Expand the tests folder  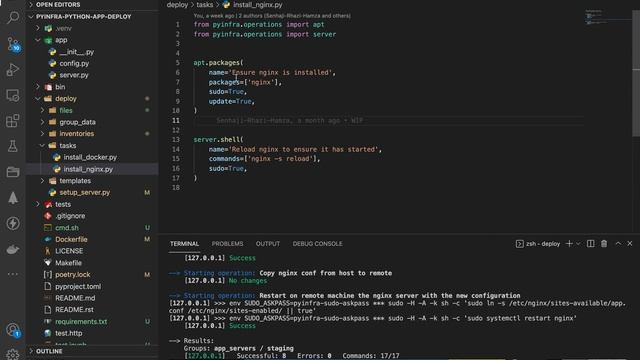(x=38, y=204)
